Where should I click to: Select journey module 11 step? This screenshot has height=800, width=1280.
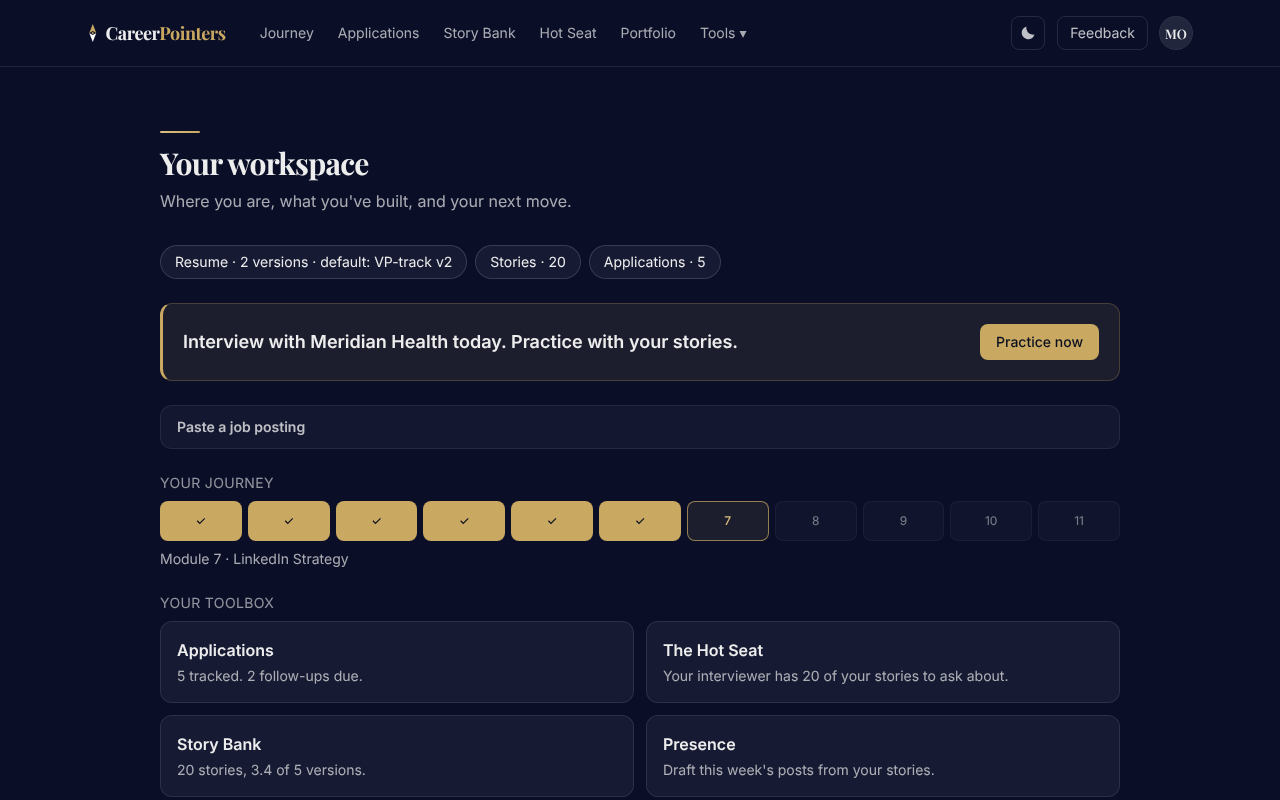(x=1079, y=521)
